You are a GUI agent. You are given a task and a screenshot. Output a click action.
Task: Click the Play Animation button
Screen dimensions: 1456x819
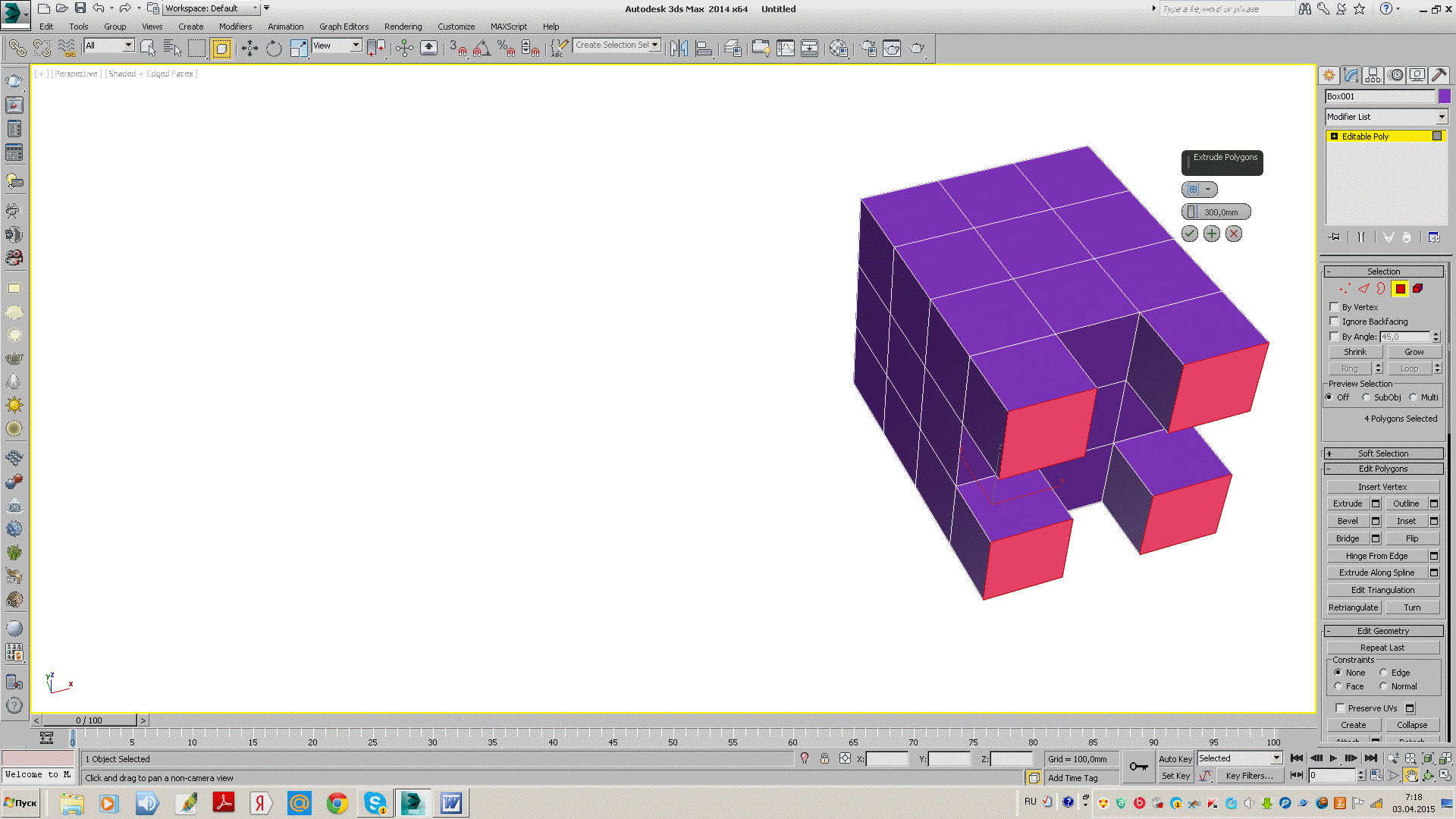point(1334,758)
